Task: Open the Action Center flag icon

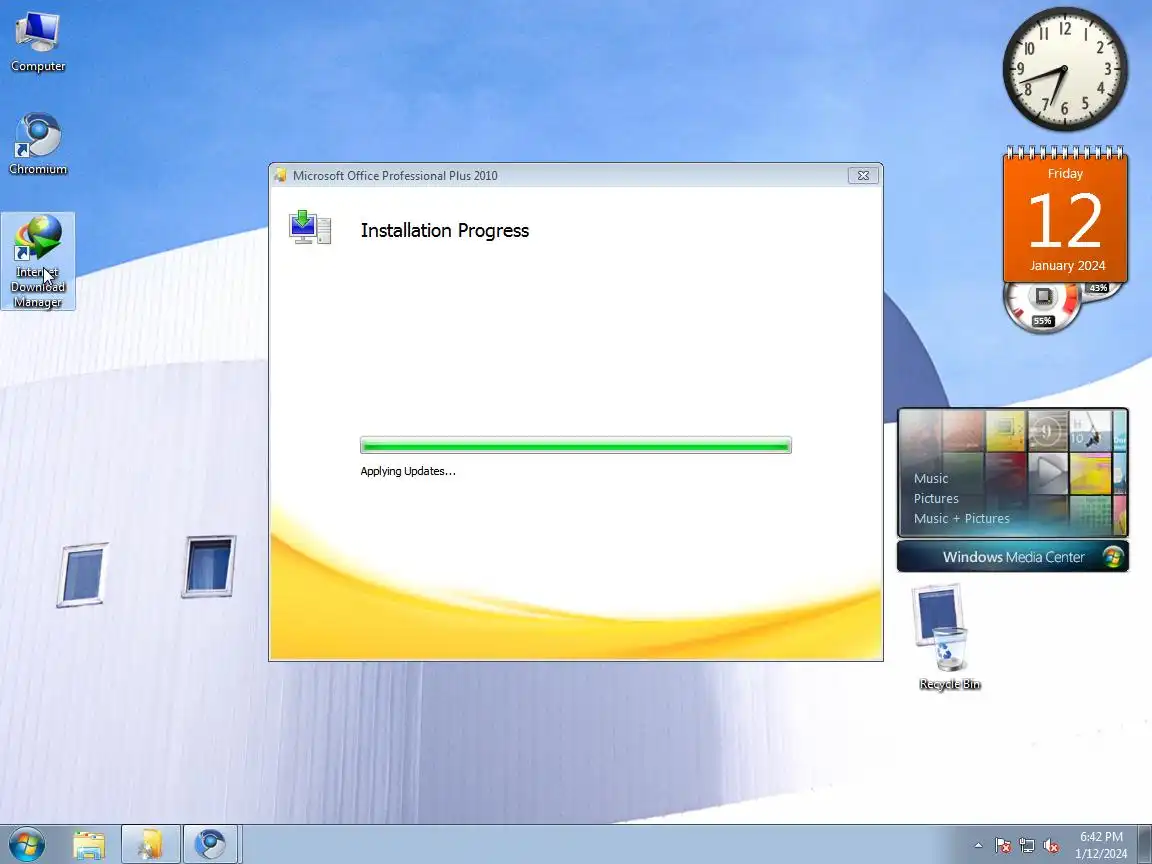Action: coord(1002,846)
